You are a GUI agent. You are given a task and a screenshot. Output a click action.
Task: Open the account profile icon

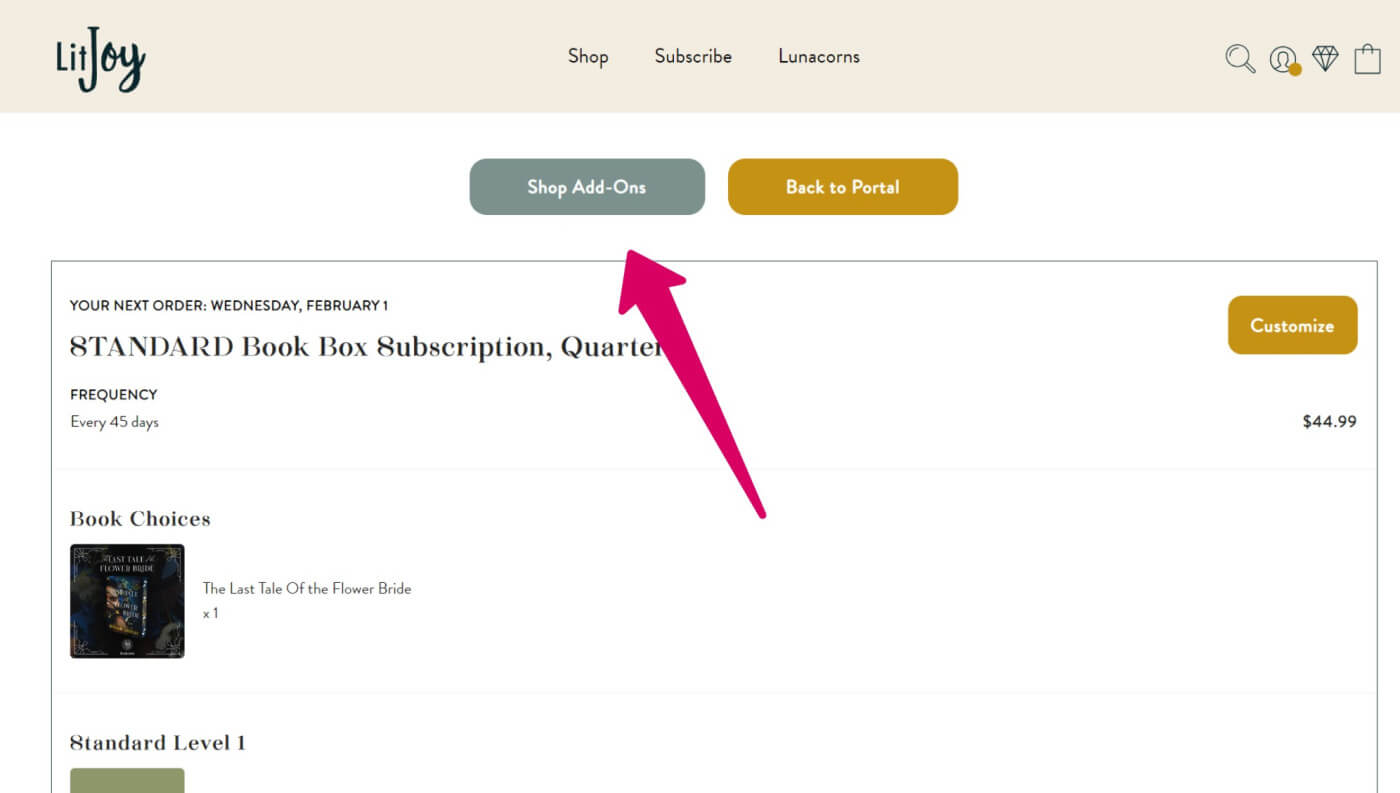point(1283,60)
